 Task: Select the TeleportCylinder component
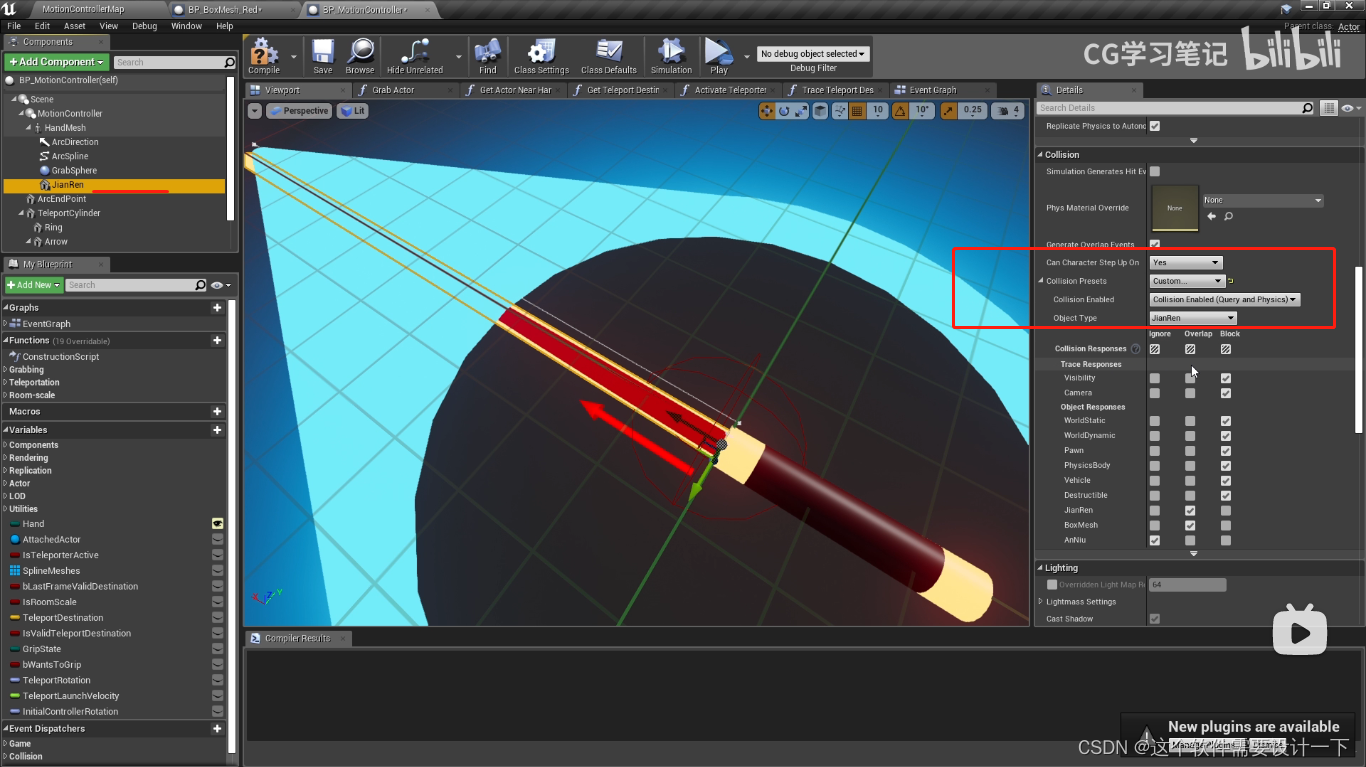(69, 213)
